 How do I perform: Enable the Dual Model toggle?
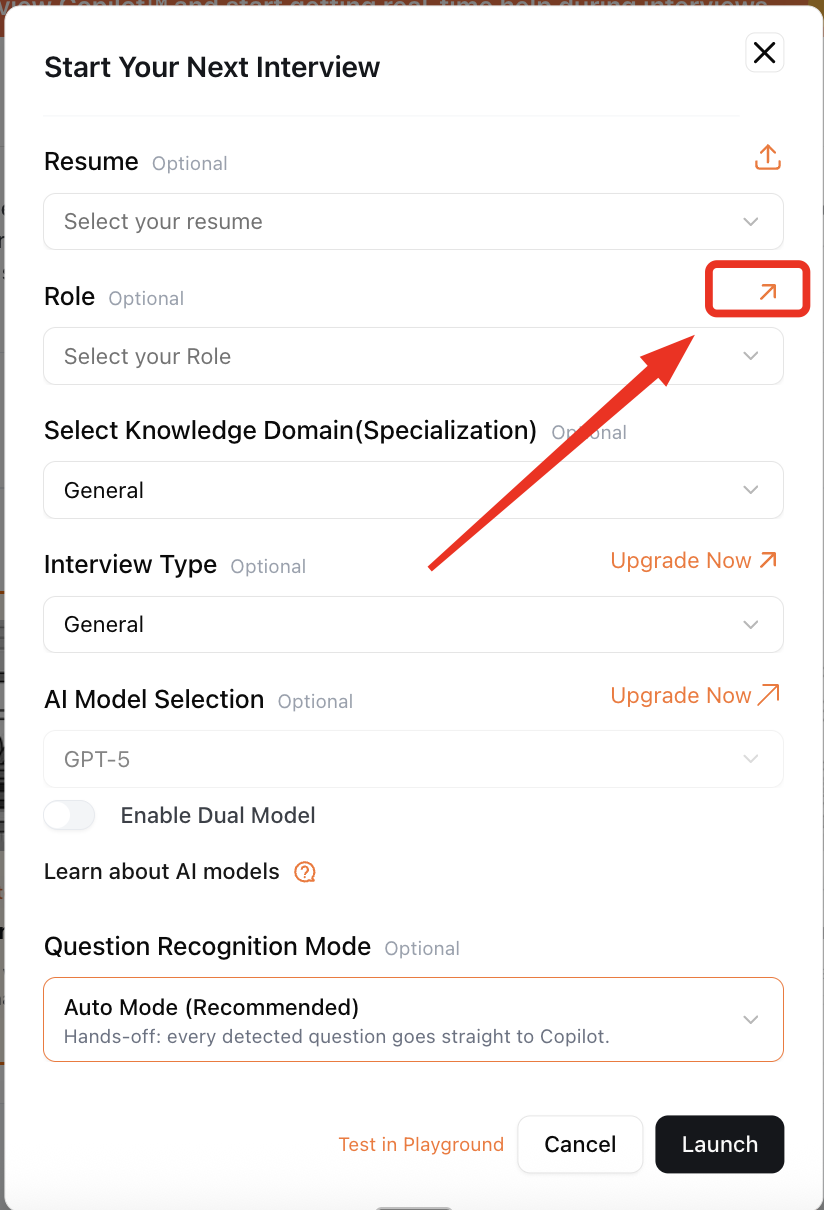[70, 816]
